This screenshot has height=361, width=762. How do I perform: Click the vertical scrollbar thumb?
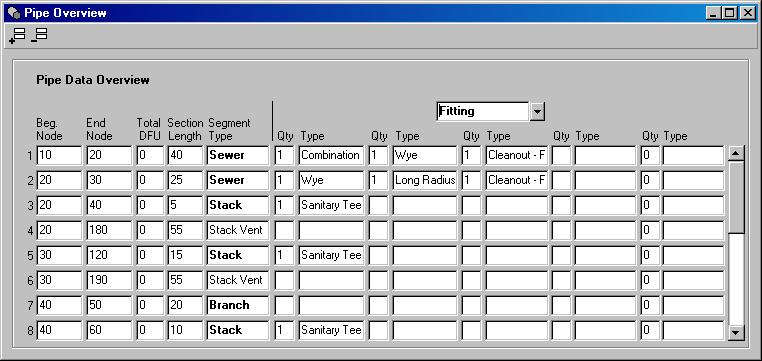736,197
